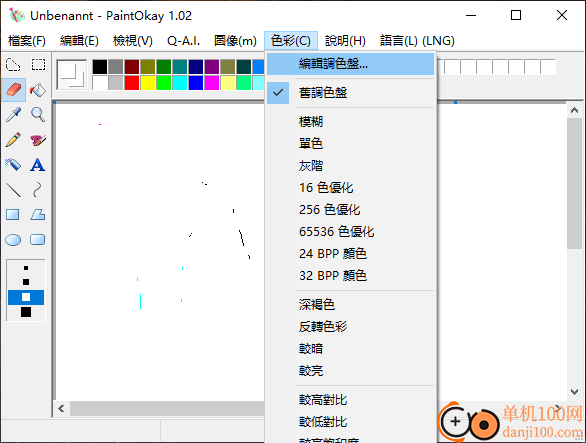Select the Pencil tool
The image size is (586, 443).
coord(13,139)
